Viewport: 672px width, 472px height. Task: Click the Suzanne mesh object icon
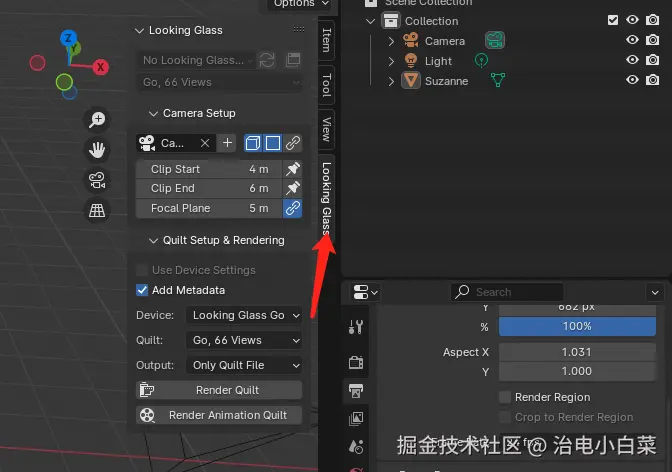pos(411,81)
